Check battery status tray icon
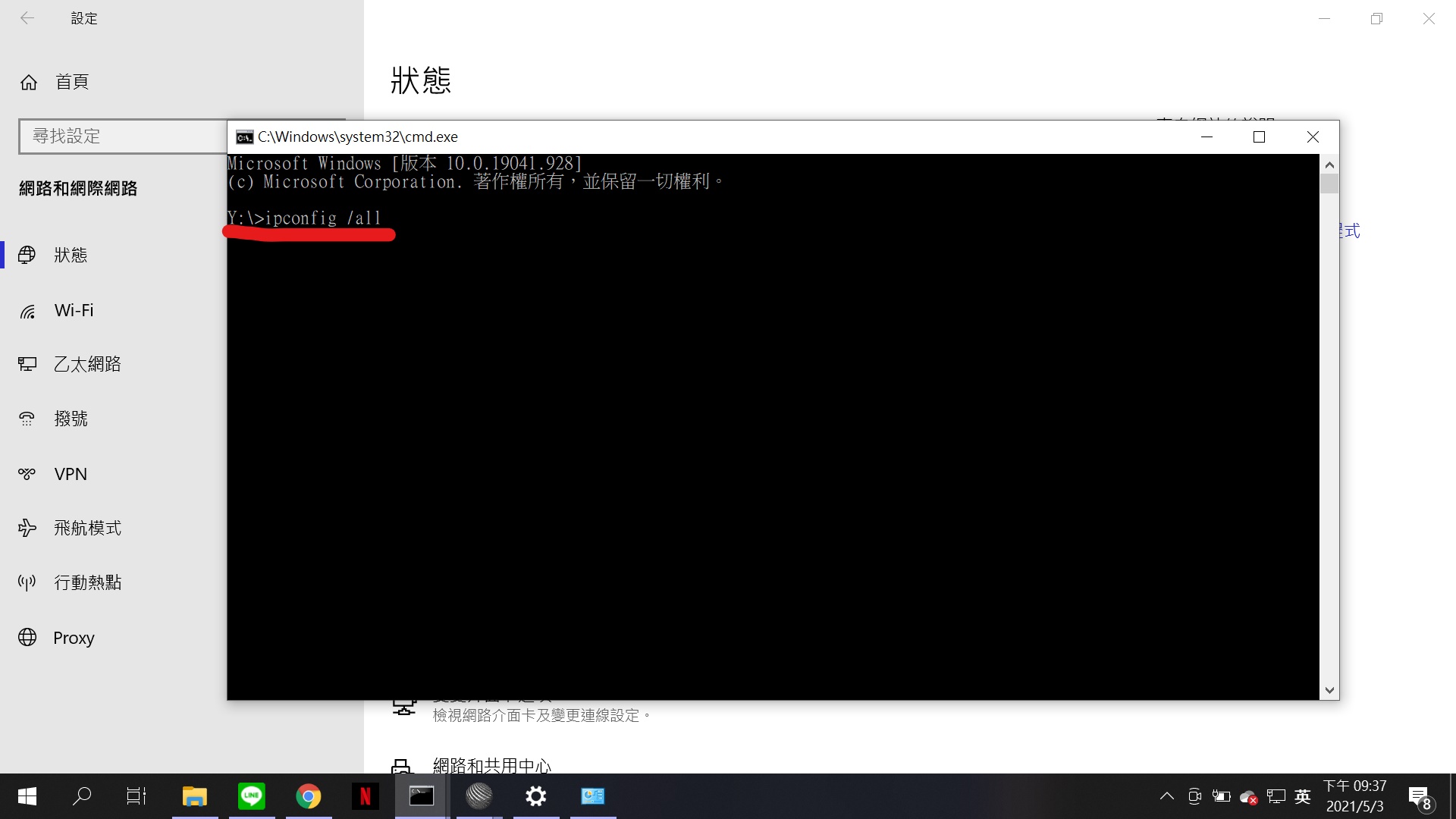 [x=1222, y=796]
